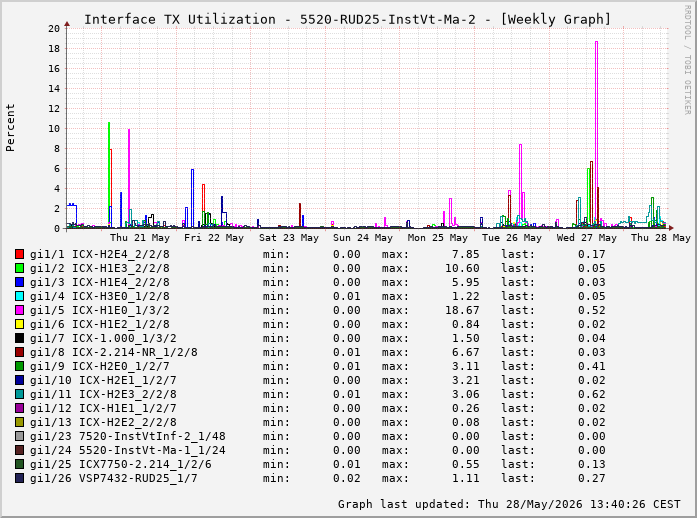Select legend label gi1/12 ICX-H1E1_1/2/7
Screen dimensions: 697x518
tap(103, 408)
